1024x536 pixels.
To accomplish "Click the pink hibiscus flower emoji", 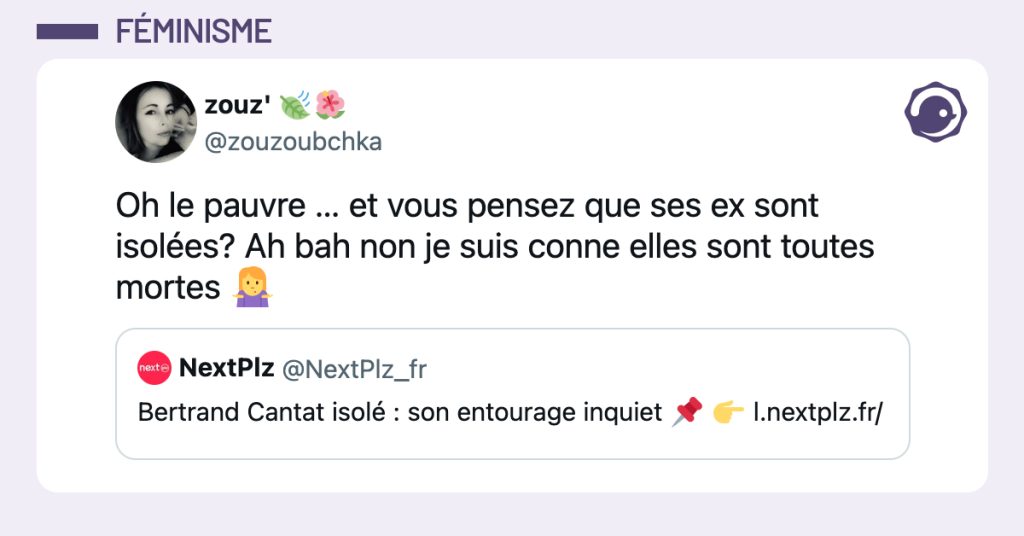I will click(x=330, y=104).
